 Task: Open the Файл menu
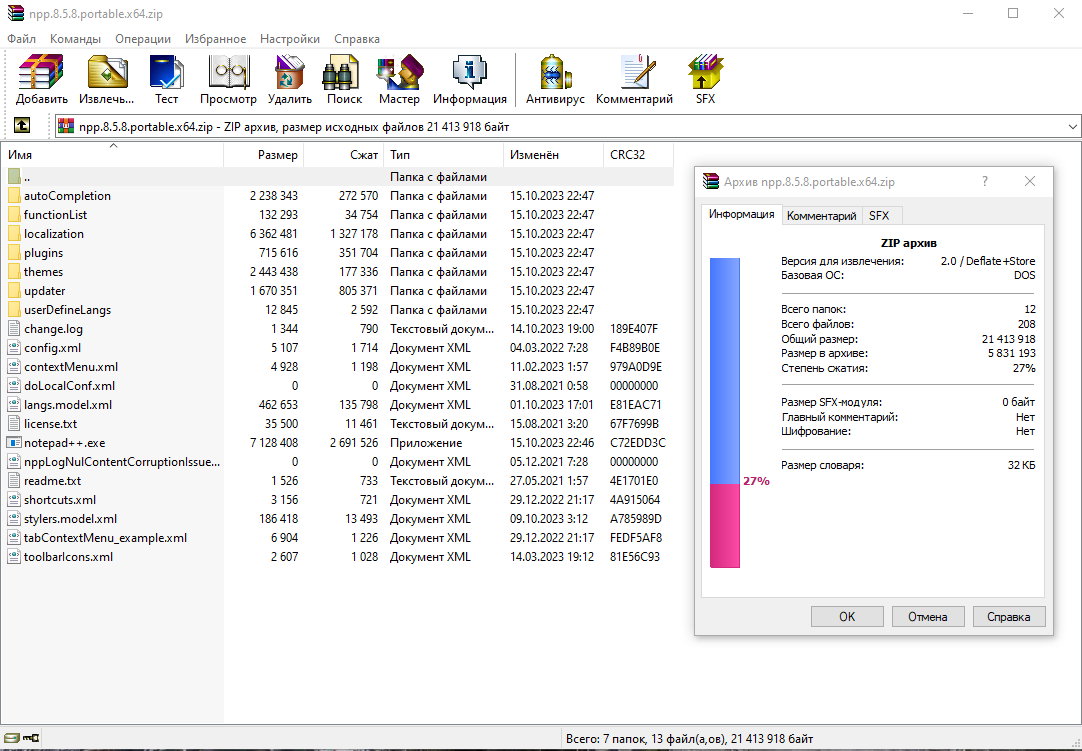pyautogui.click(x=21, y=39)
